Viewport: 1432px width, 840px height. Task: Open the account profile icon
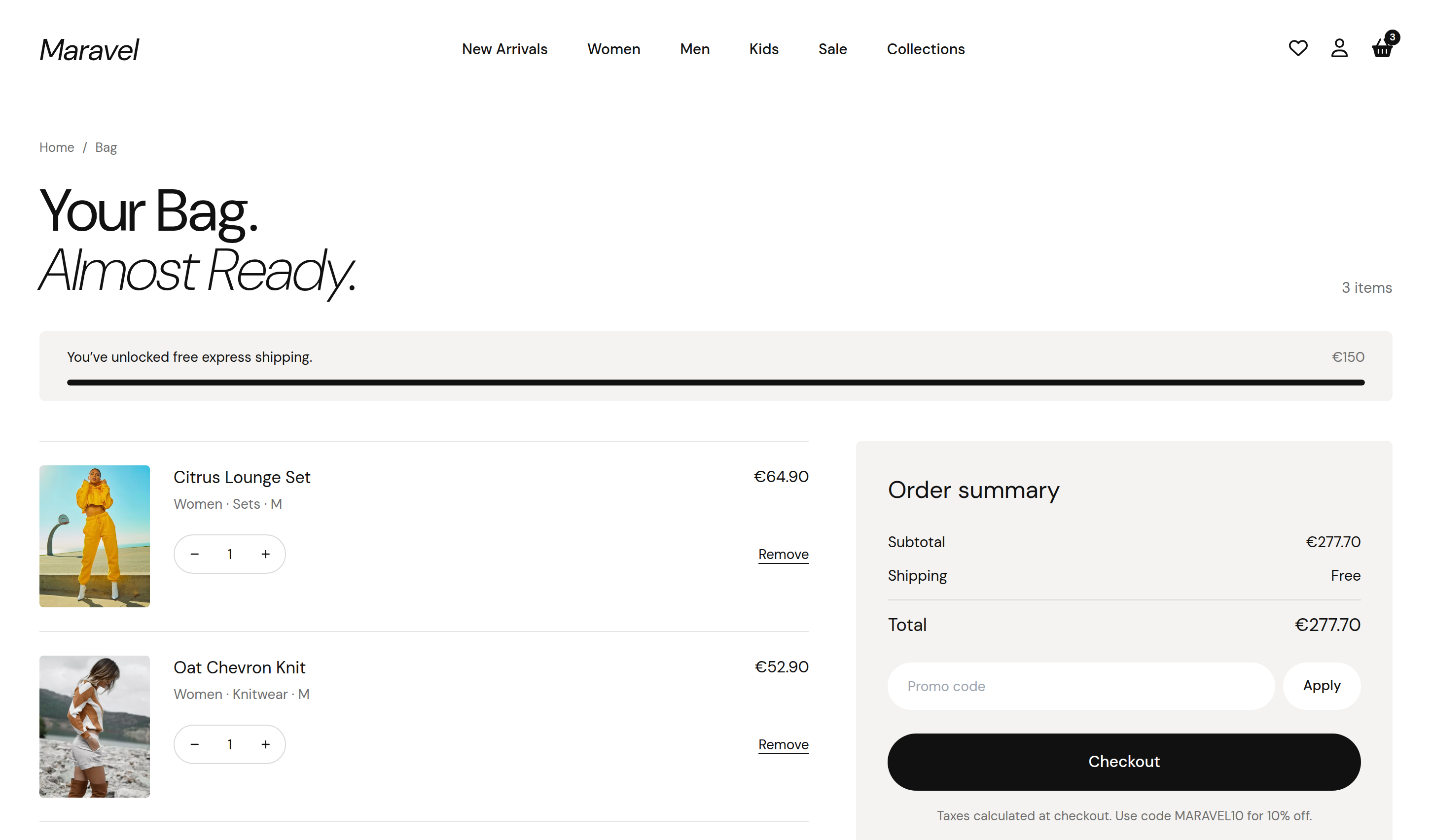[x=1339, y=48]
